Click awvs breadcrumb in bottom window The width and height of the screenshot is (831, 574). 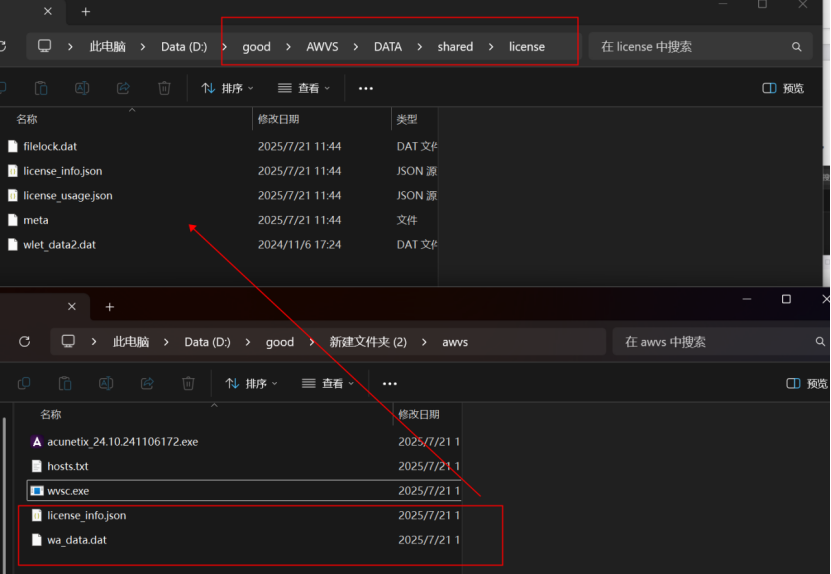point(455,342)
